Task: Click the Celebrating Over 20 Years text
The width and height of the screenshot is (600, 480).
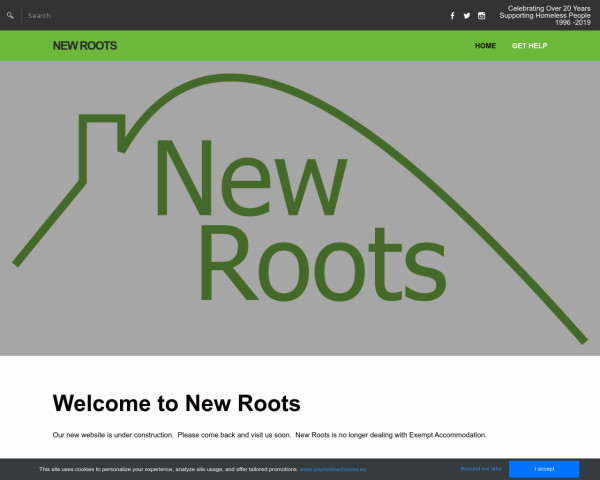Action: (x=548, y=8)
